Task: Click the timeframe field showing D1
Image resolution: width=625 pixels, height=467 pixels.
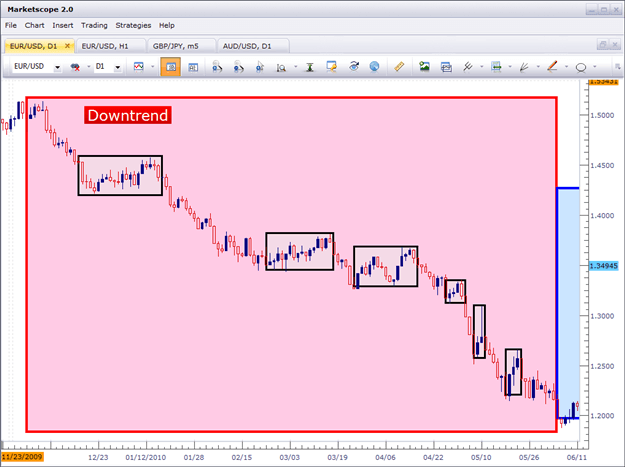Action: (x=103, y=67)
